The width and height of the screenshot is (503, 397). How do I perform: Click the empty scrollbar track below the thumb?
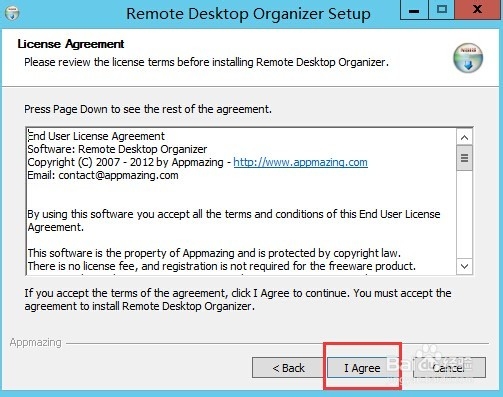(464, 215)
